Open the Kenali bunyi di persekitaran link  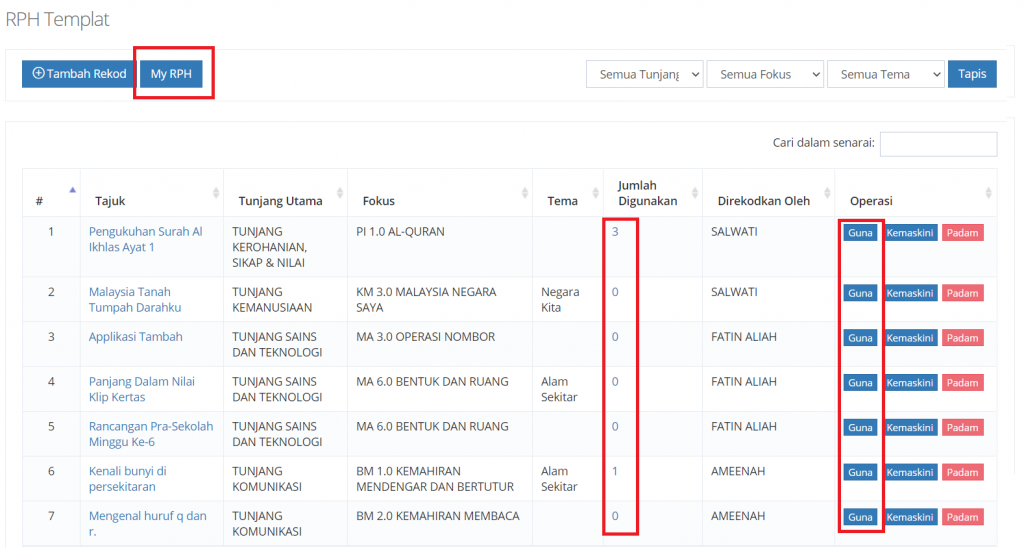pyautogui.click(x=127, y=479)
